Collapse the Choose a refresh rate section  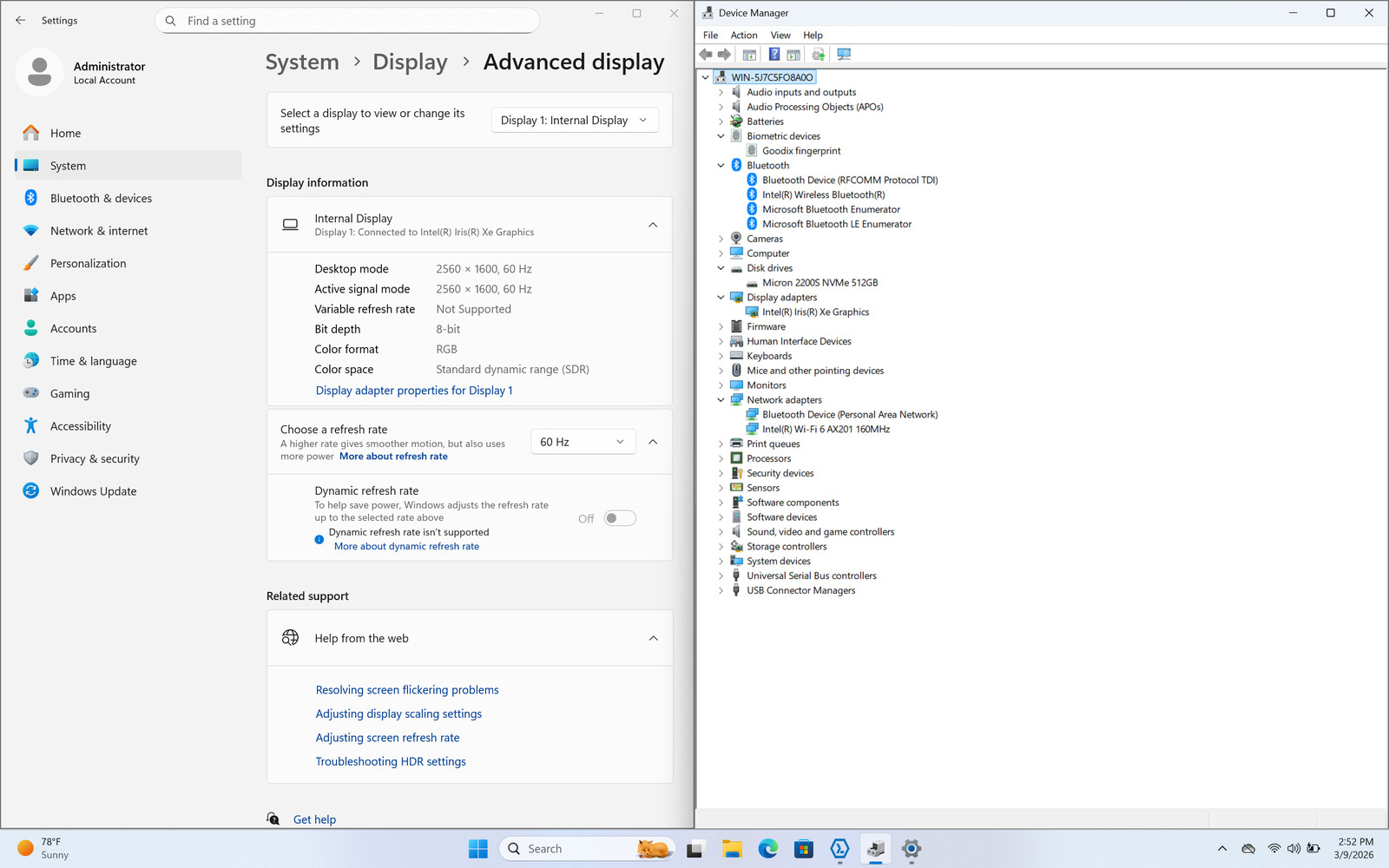(x=653, y=442)
